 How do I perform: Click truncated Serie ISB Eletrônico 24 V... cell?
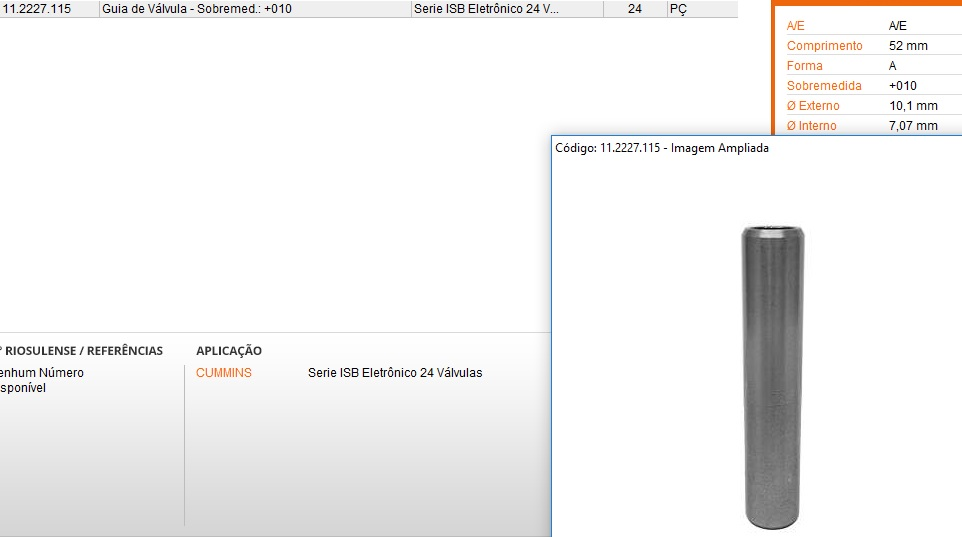click(x=487, y=9)
